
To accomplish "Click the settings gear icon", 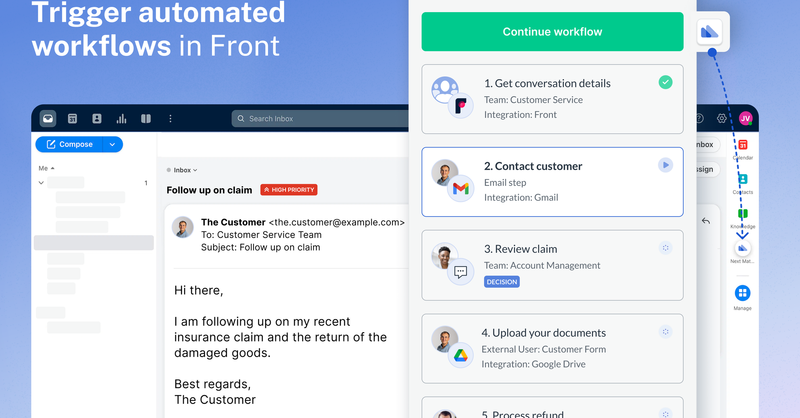I will (x=722, y=118).
